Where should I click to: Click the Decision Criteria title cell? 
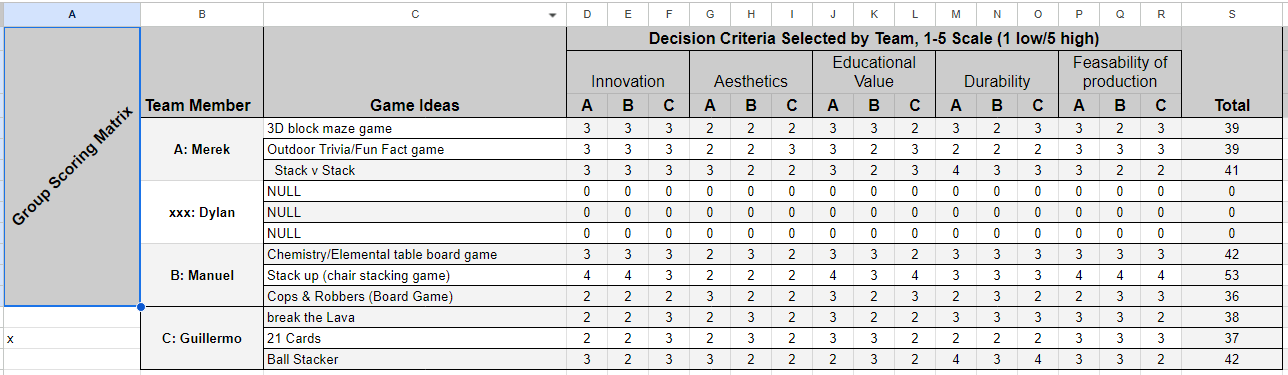click(x=874, y=39)
